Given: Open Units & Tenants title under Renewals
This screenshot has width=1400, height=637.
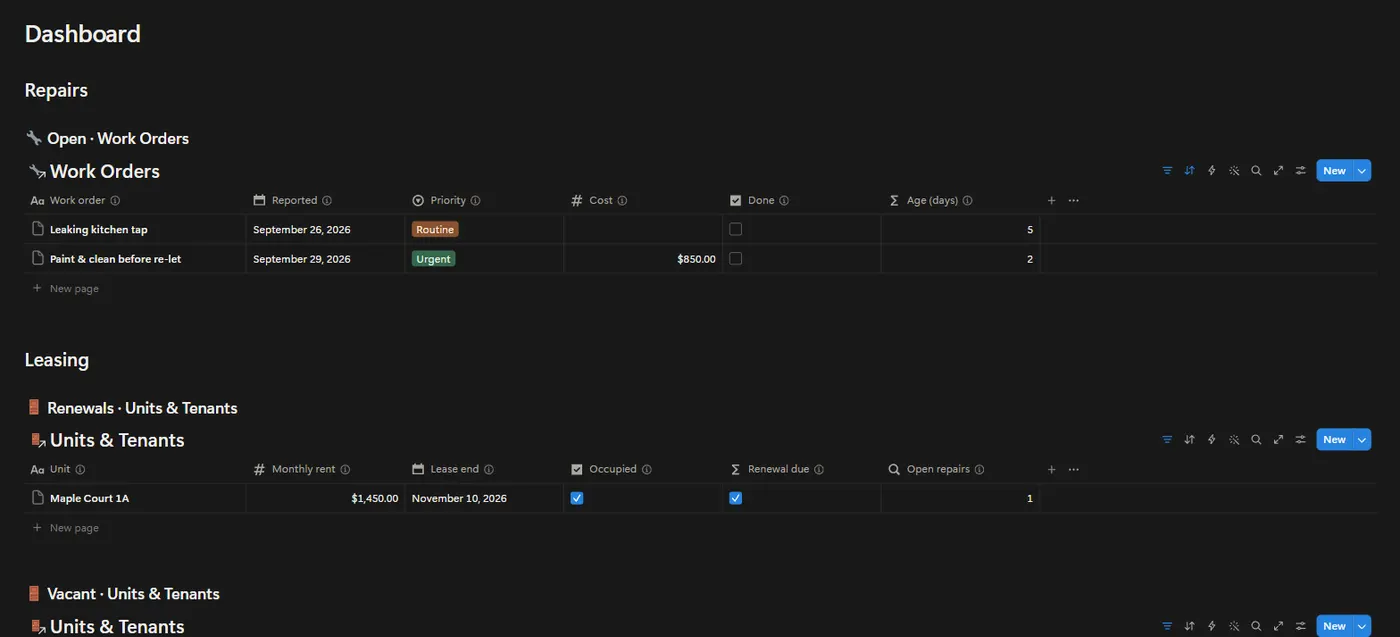Looking at the screenshot, I should click(117, 440).
